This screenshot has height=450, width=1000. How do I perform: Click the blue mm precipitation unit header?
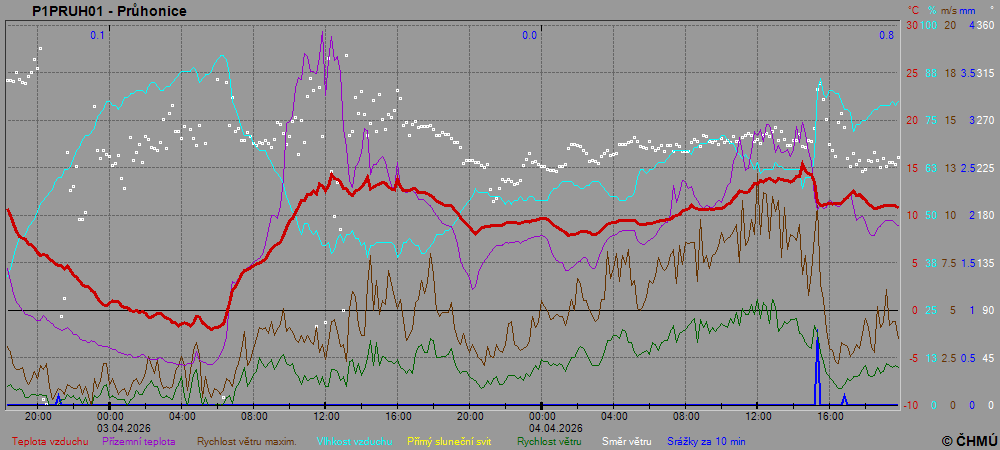pos(969,10)
